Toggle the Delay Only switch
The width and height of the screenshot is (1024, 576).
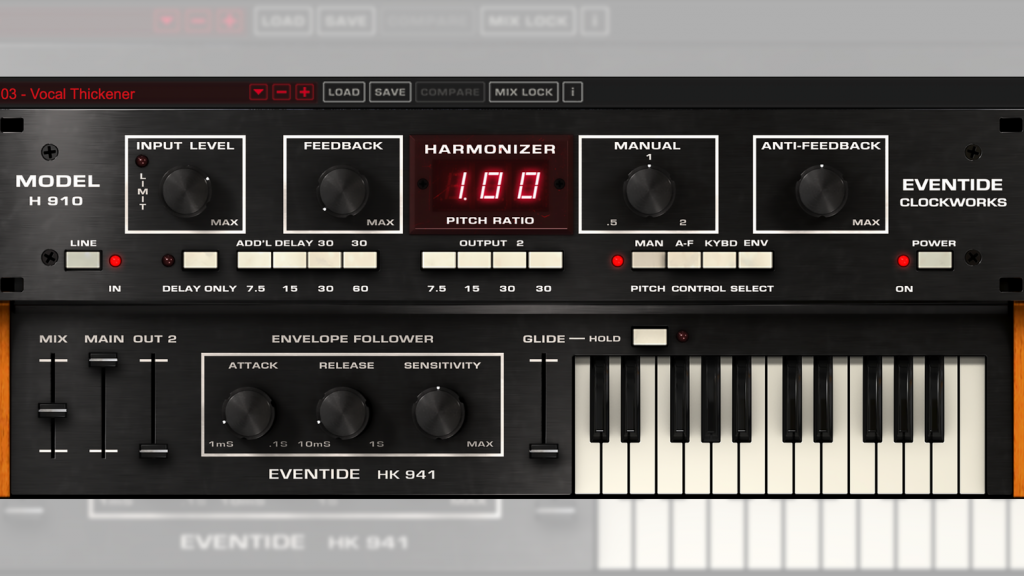click(200, 260)
